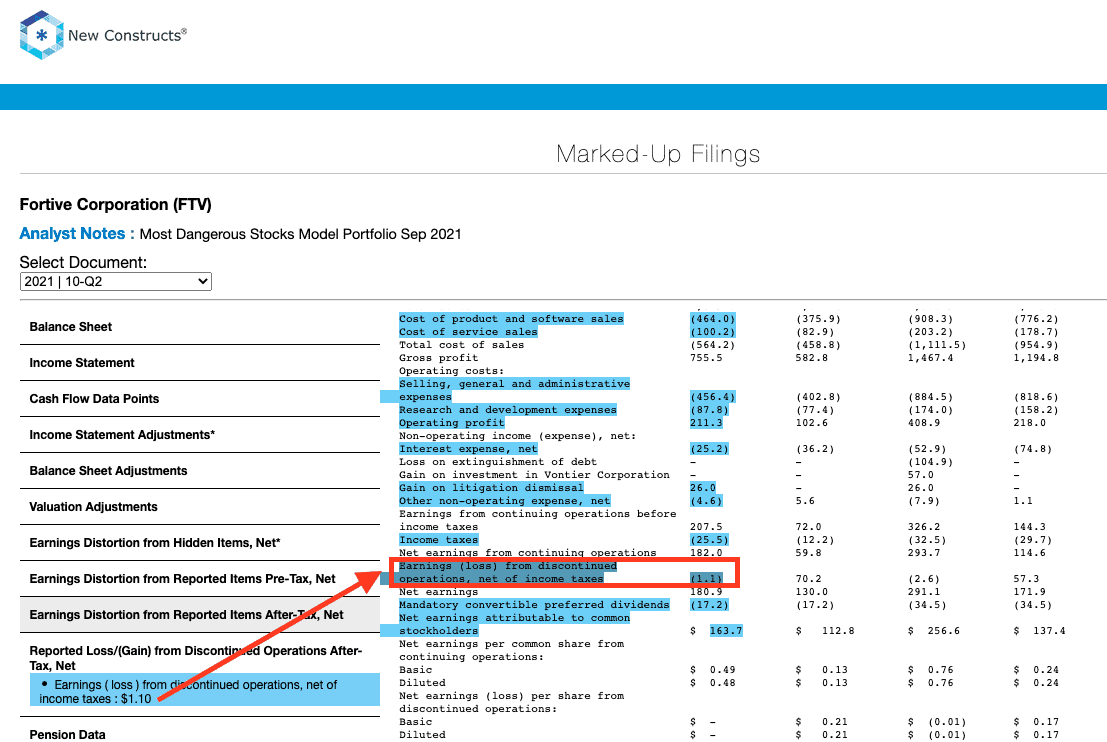This screenshot has height=742, width=1107.
Task: Open Most Dangerous Stocks Model Portfolio Sep 2021
Action: click(300, 234)
